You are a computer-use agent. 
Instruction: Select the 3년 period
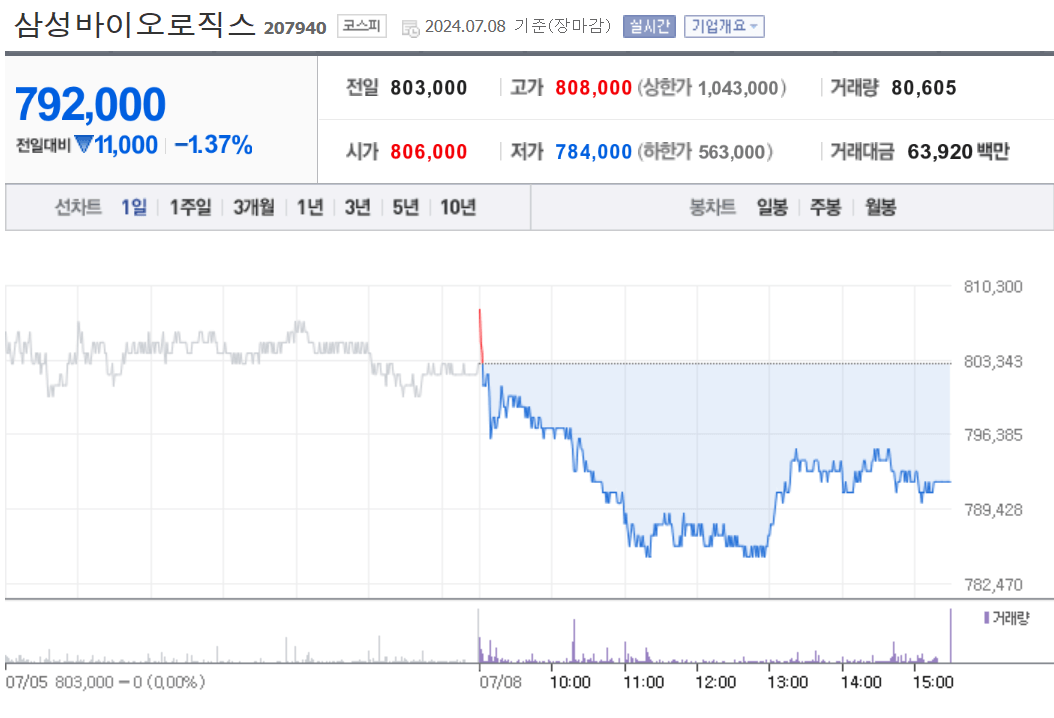[x=358, y=208]
